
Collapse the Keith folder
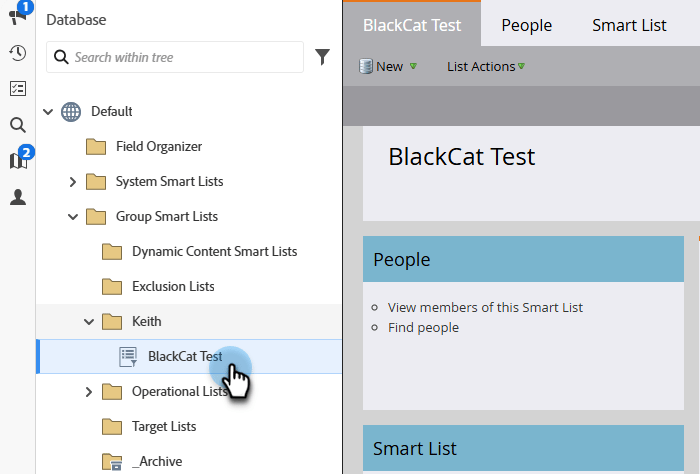pyautogui.click(x=89, y=322)
